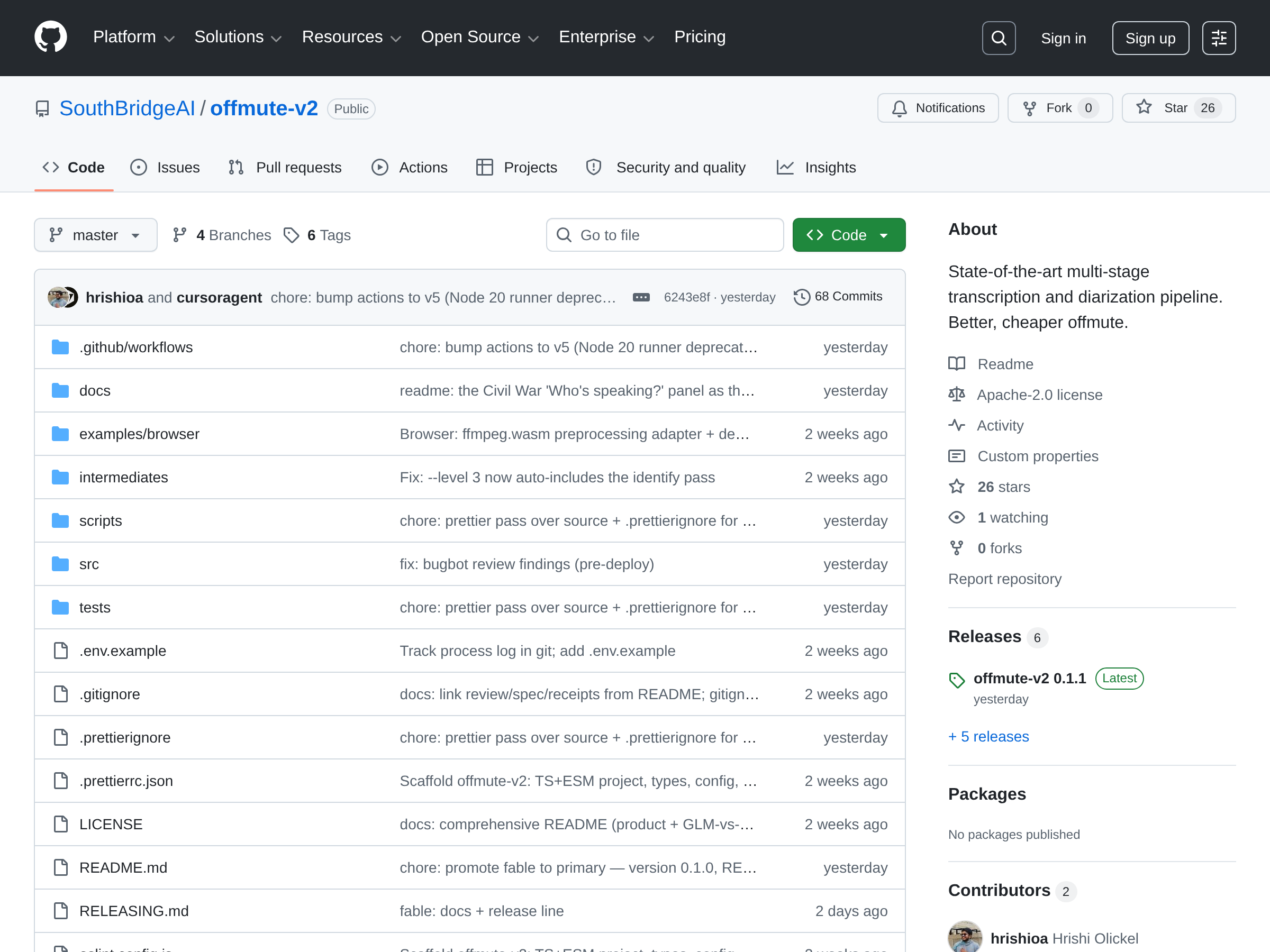Open the Pricing page link
1270x952 pixels.
700,38
